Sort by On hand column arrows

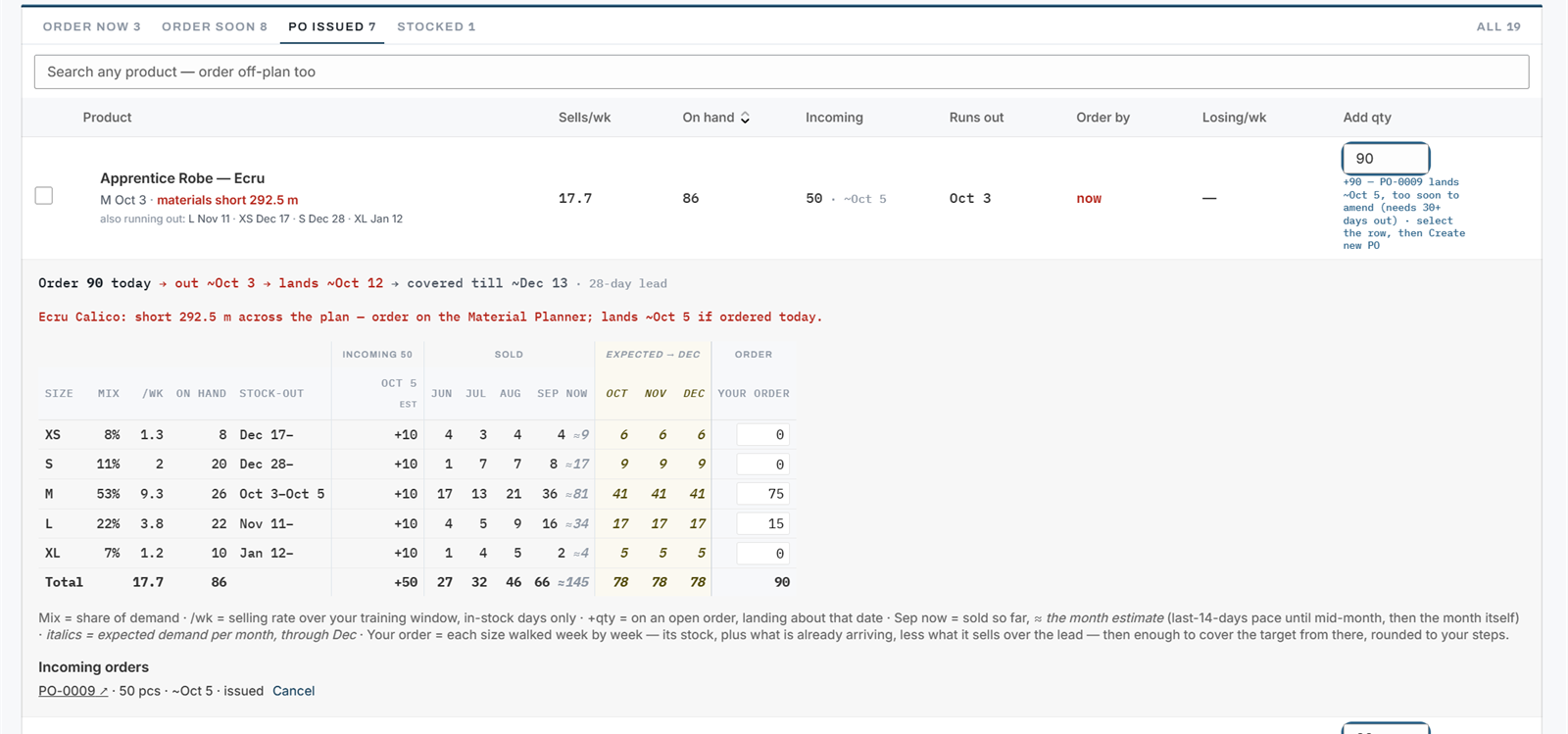click(x=745, y=118)
